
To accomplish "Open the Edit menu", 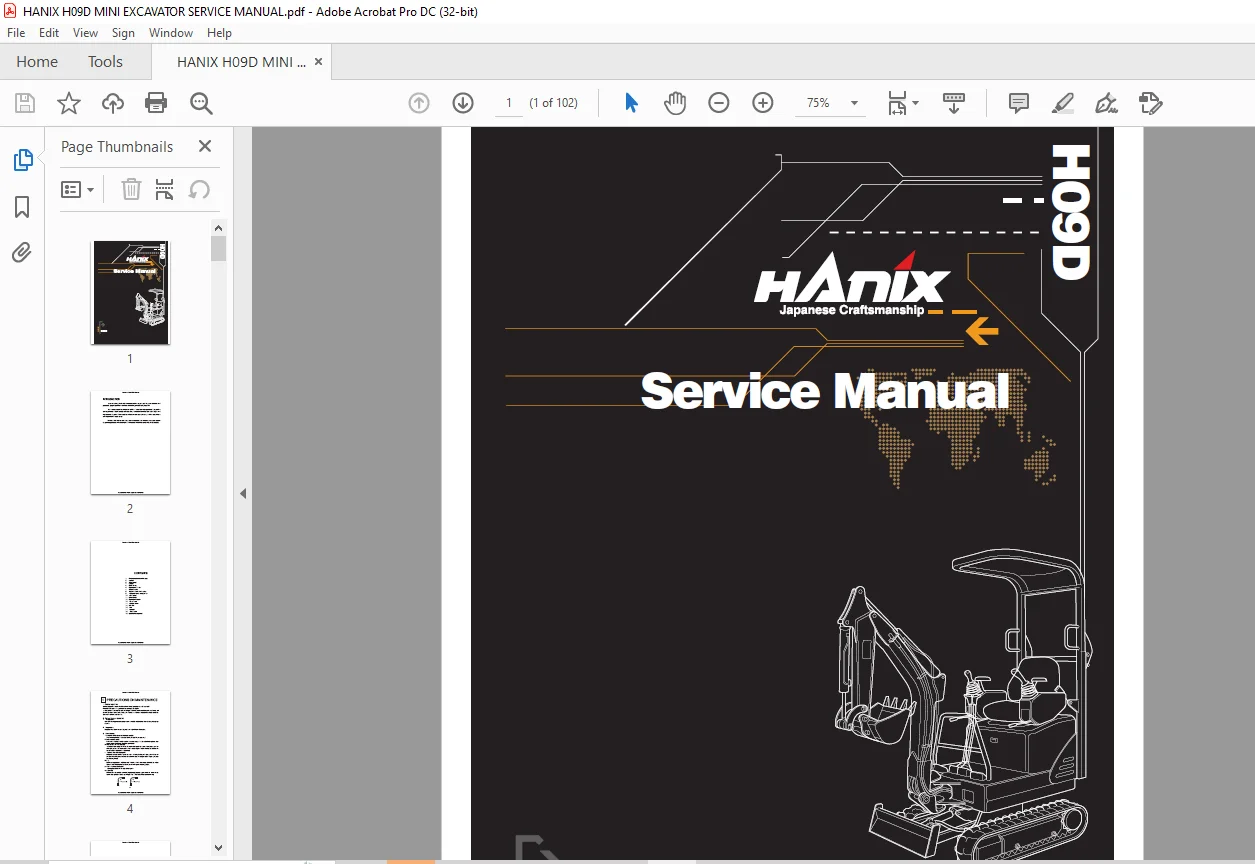I will click(x=49, y=33).
